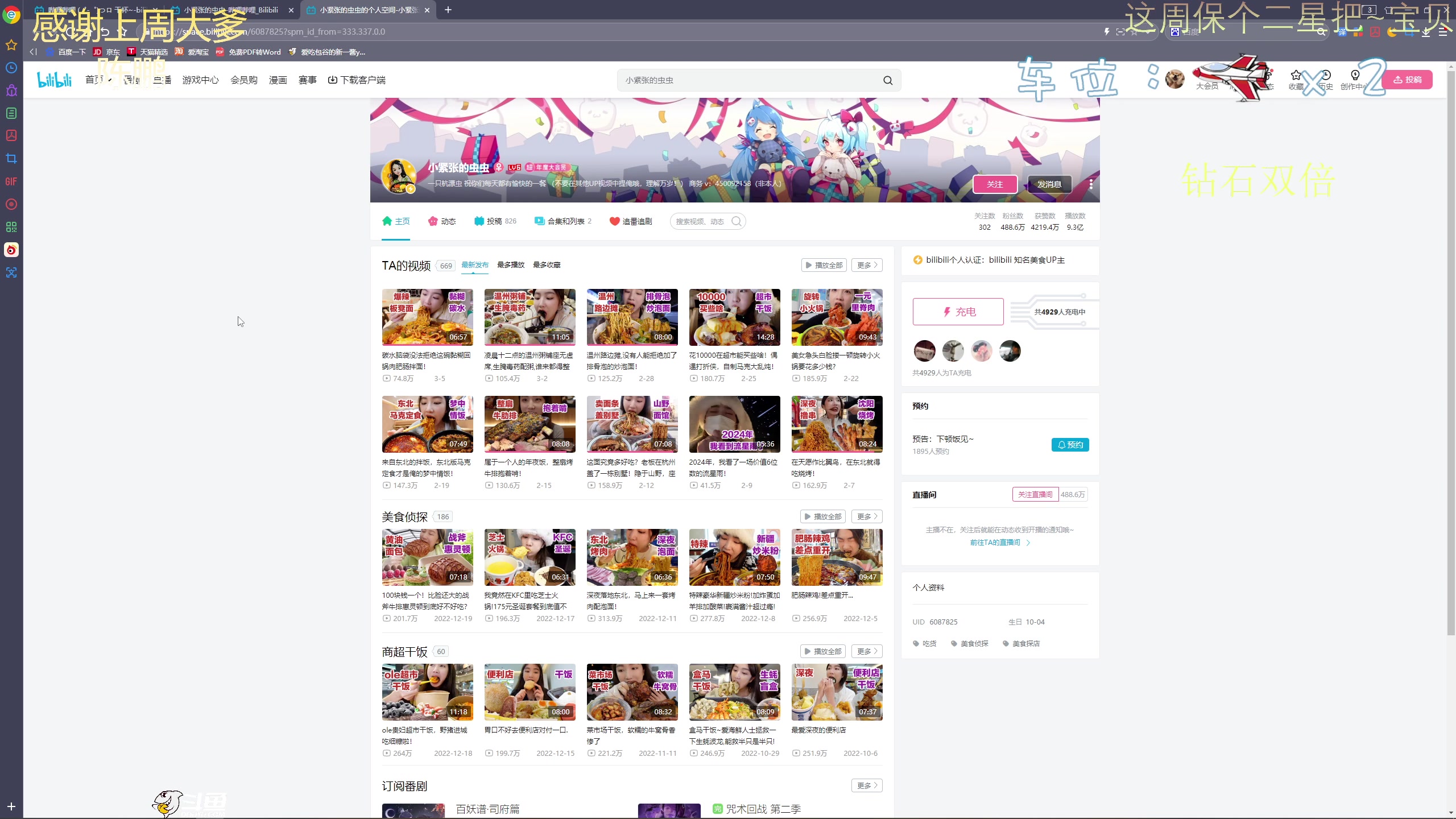Open a new browser tab with plus
The height and width of the screenshot is (819, 1456).
448,10
